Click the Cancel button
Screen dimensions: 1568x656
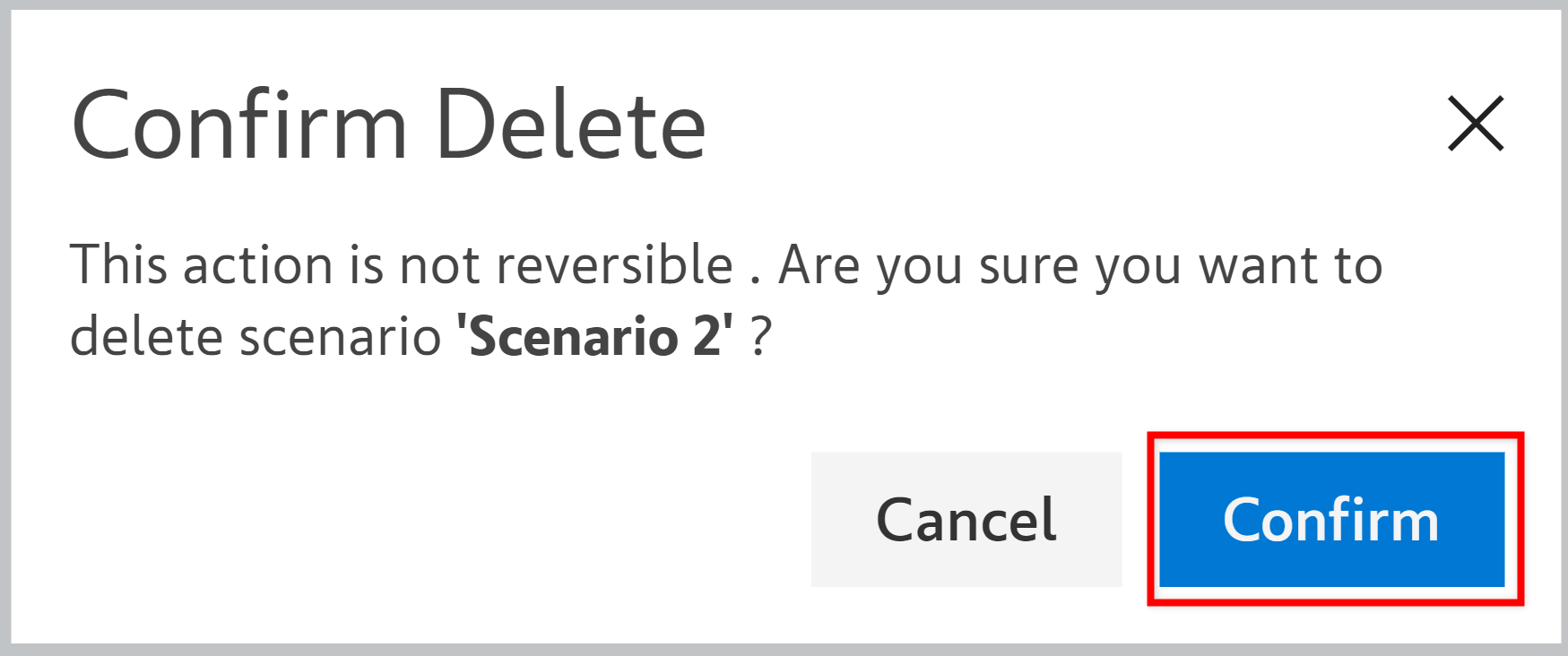pyautogui.click(x=966, y=520)
